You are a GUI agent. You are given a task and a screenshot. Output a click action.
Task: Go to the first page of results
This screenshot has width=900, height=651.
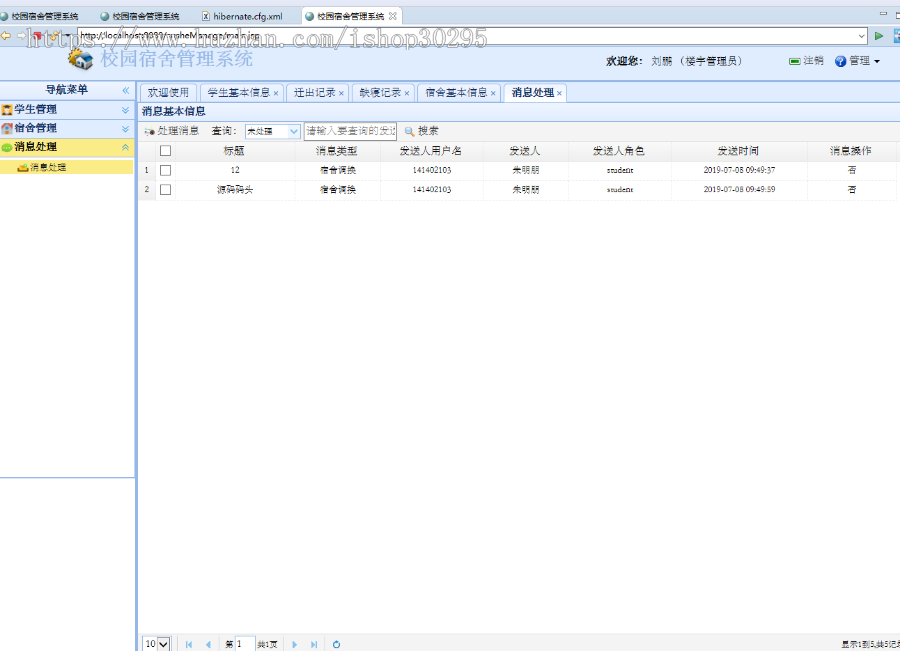pos(189,644)
